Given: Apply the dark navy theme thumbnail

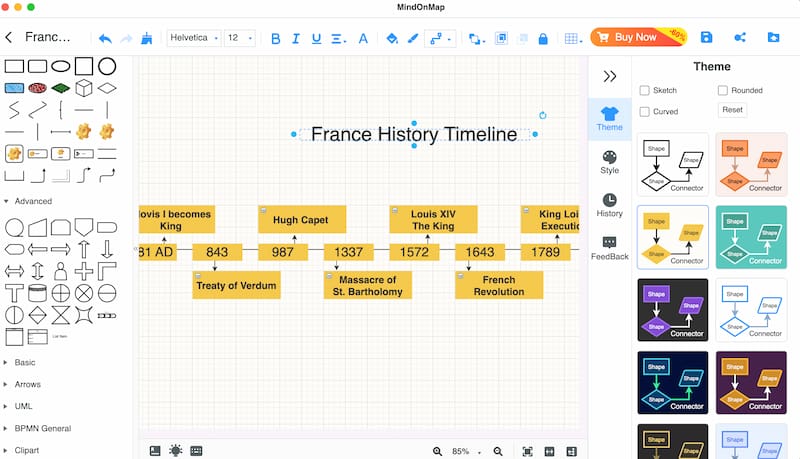Looking at the screenshot, I should 673,383.
